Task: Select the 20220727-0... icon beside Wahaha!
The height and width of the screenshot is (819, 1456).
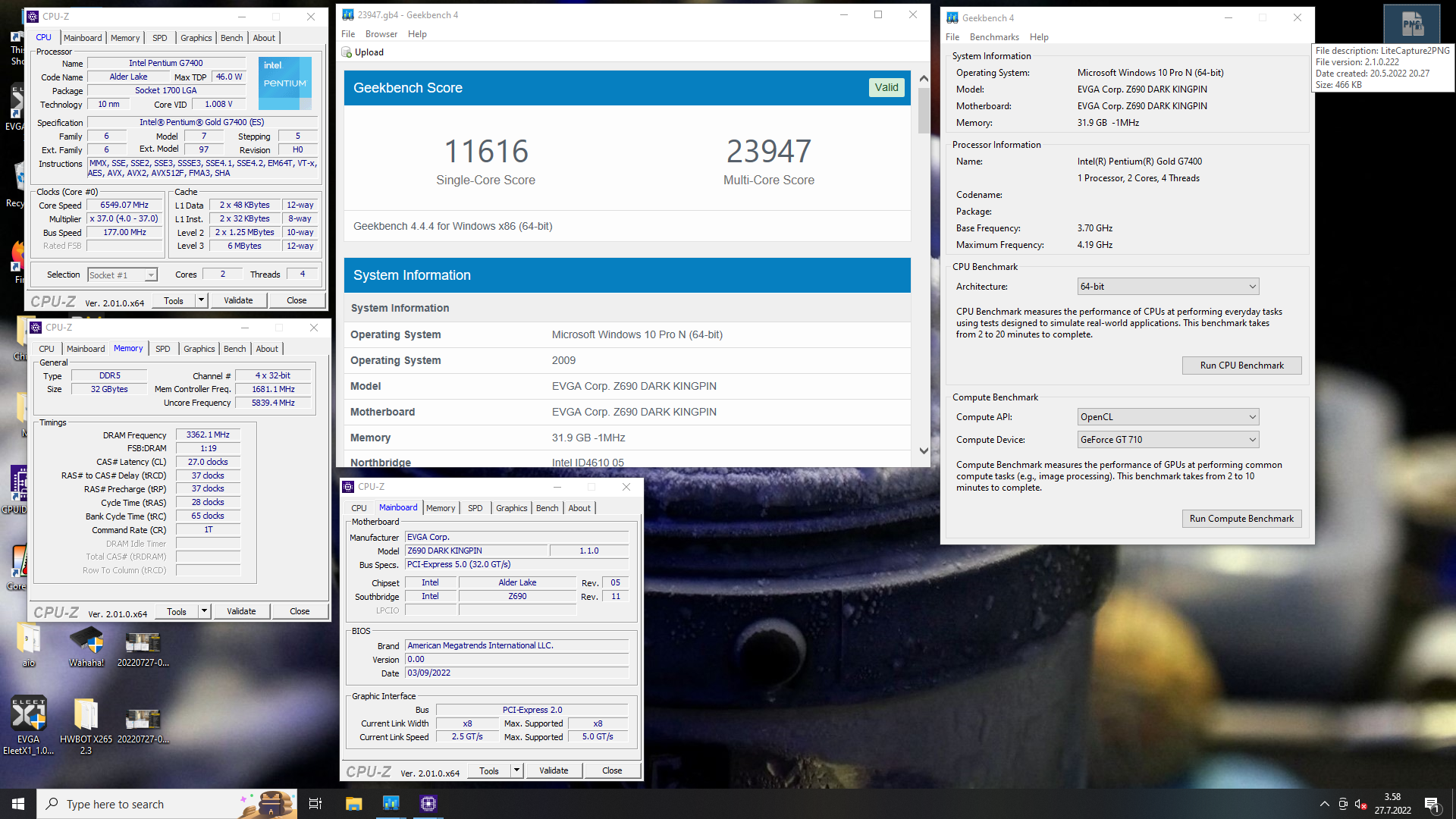Action: [143, 648]
